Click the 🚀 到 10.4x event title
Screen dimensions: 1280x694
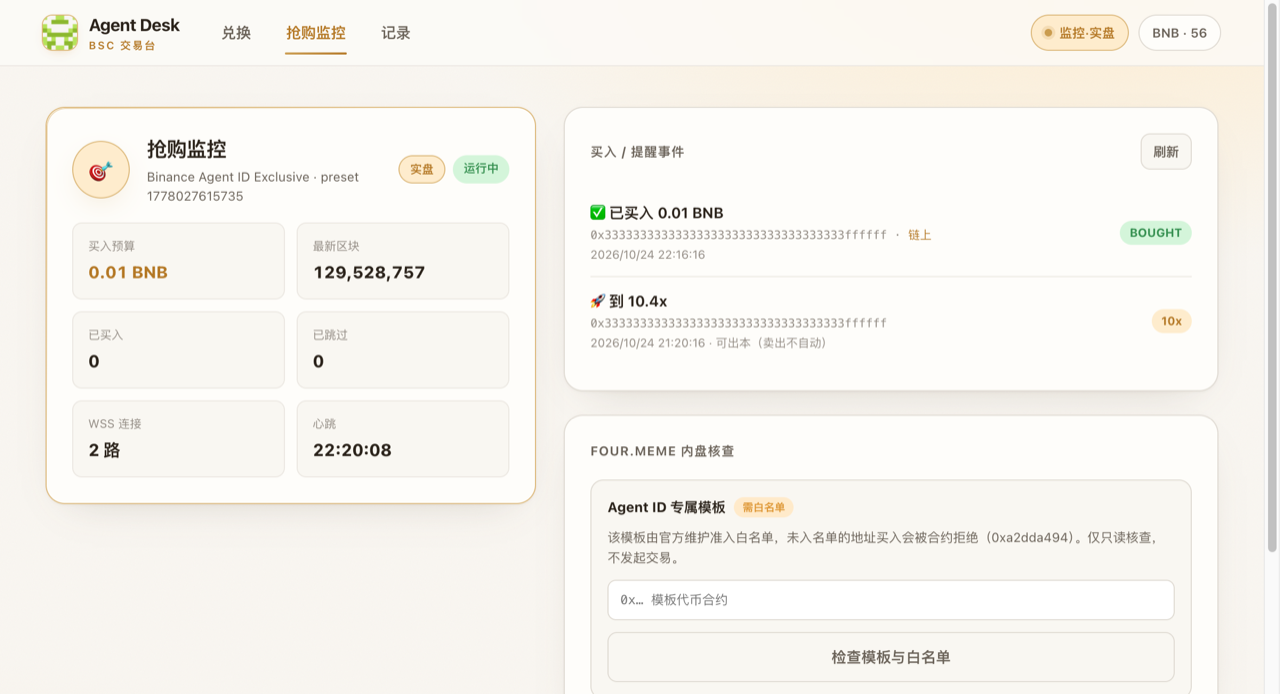coord(629,301)
